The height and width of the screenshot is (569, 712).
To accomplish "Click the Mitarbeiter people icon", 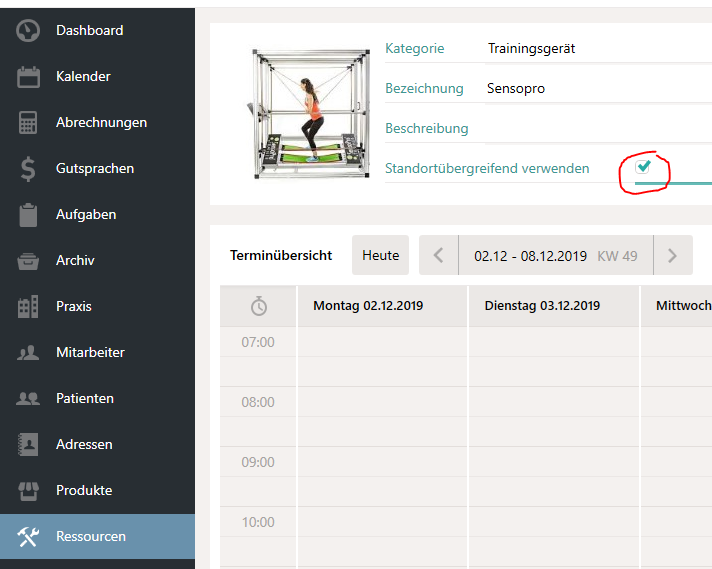I will coord(28,353).
